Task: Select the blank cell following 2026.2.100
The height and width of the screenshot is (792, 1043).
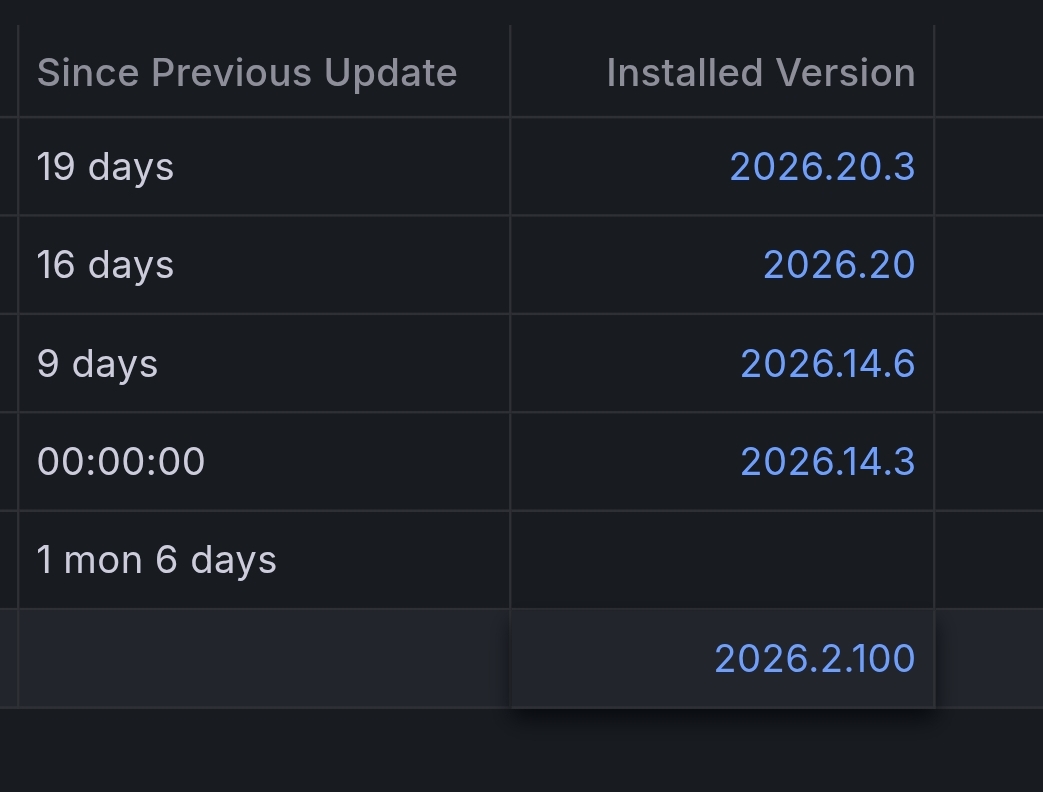Action: pyautogui.click(x=989, y=658)
